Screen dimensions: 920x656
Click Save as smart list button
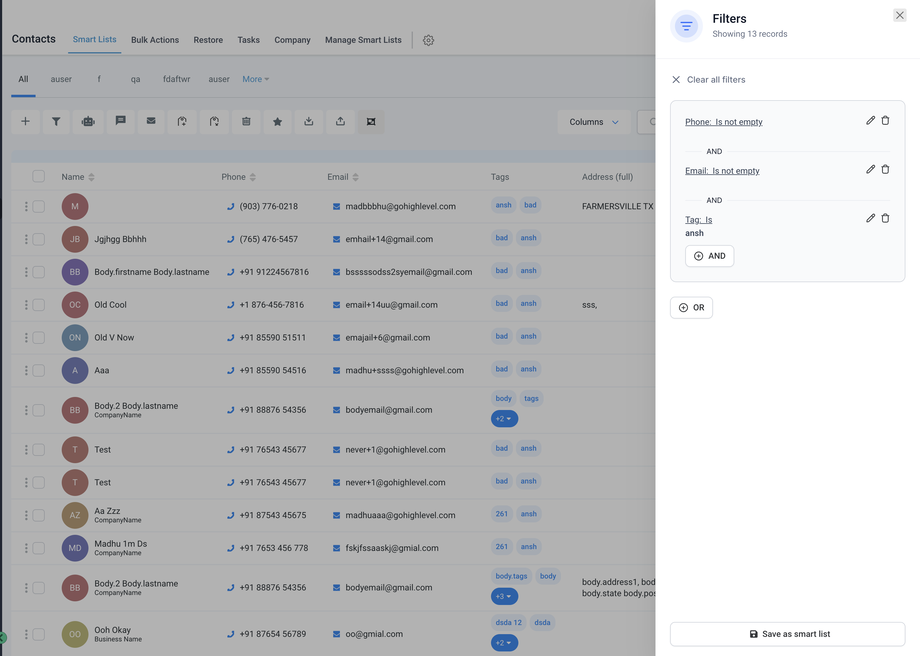pos(787,634)
